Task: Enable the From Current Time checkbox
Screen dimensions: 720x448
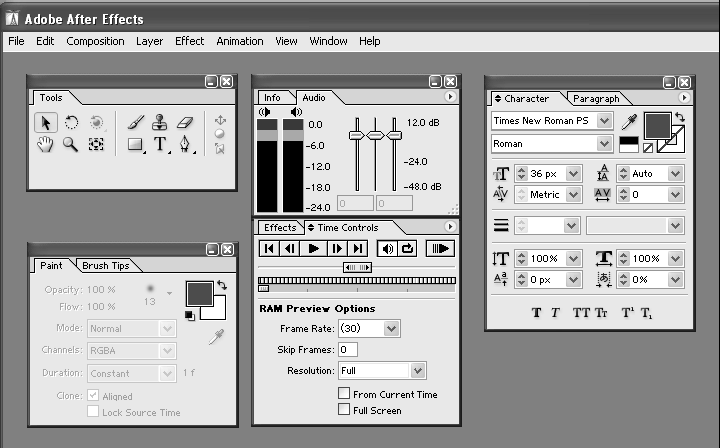Action: (345, 395)
